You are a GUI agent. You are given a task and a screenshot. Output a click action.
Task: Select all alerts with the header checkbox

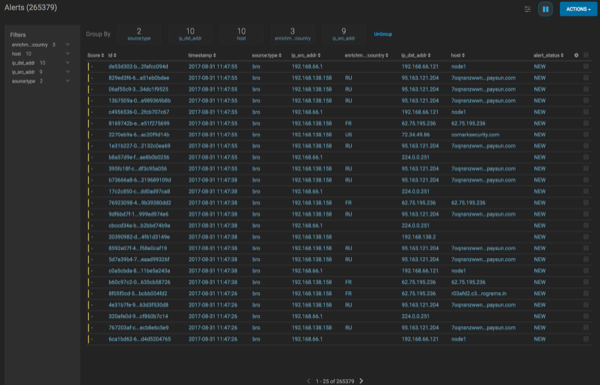586,55
